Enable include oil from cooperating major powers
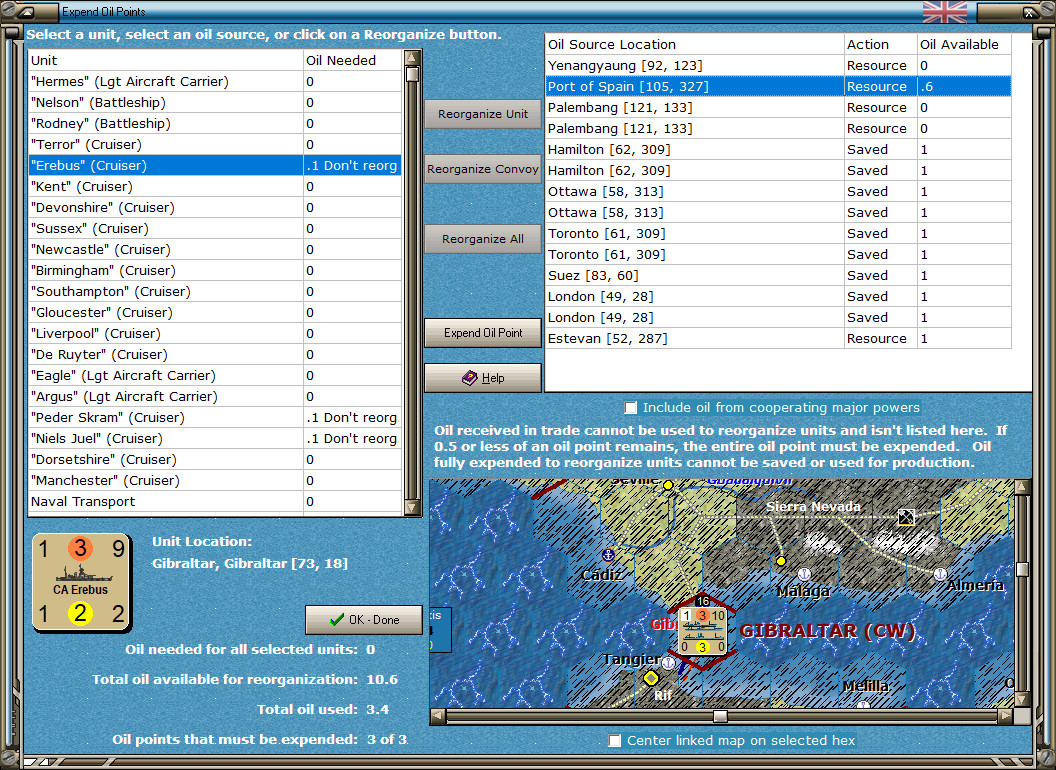 point(630,408)
